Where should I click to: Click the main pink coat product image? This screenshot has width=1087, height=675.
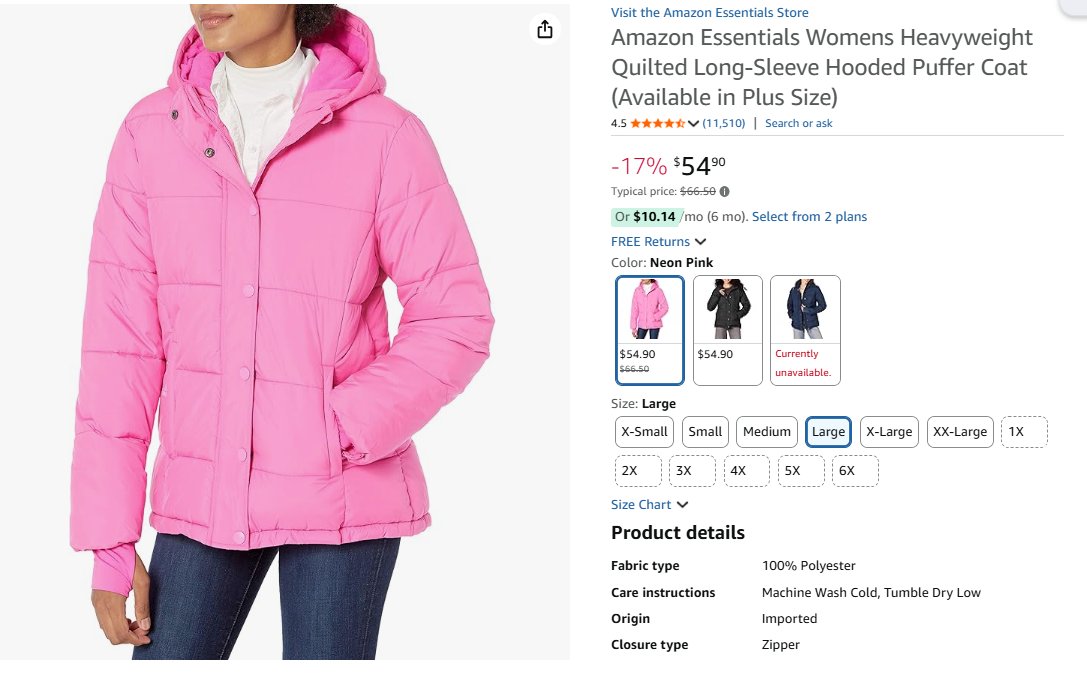tap(285, 330)
